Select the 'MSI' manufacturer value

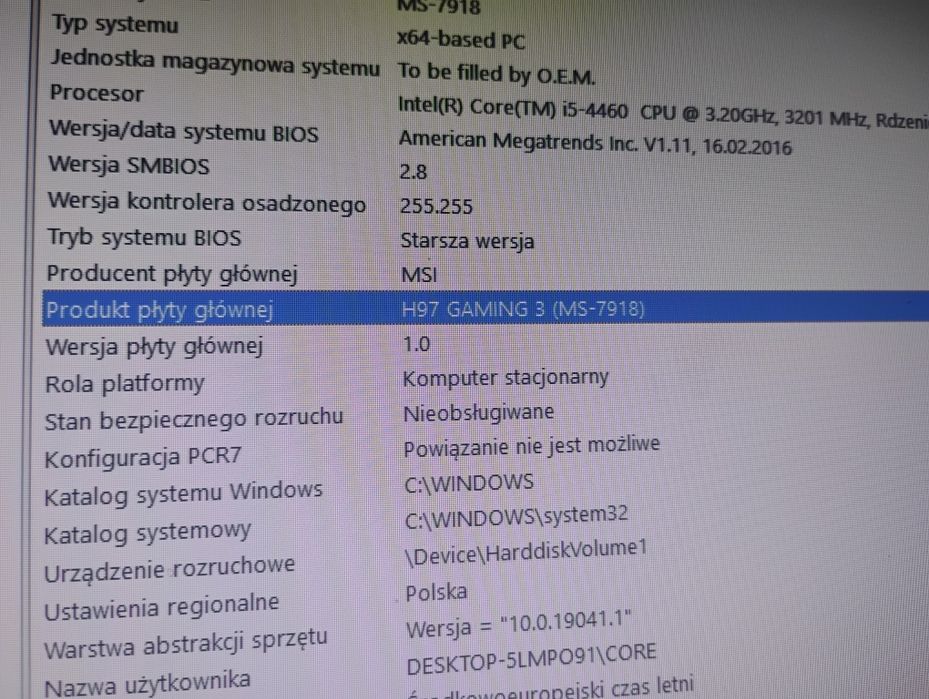coord(419,275)
